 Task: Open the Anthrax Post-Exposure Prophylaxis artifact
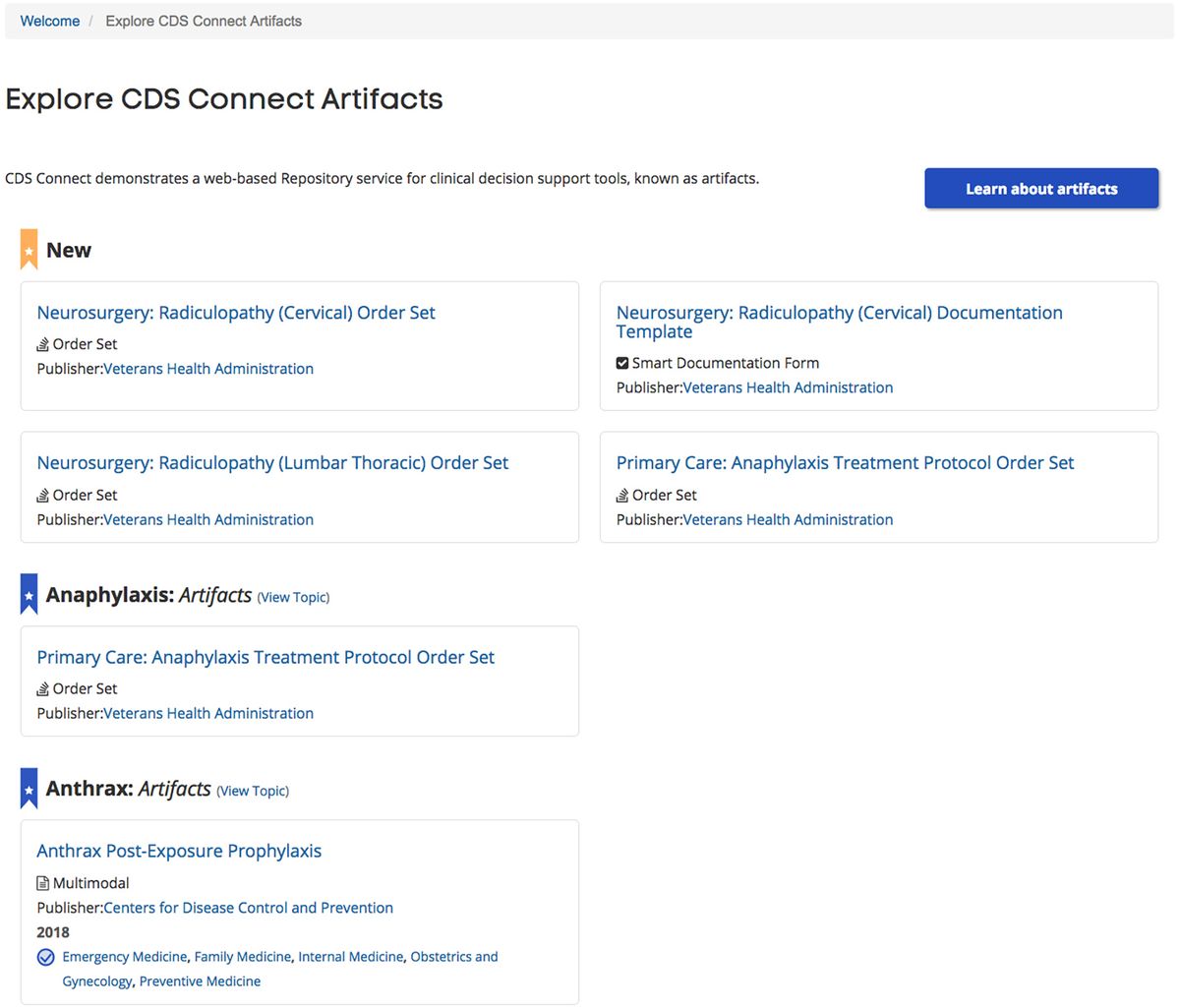click(179, 850)
